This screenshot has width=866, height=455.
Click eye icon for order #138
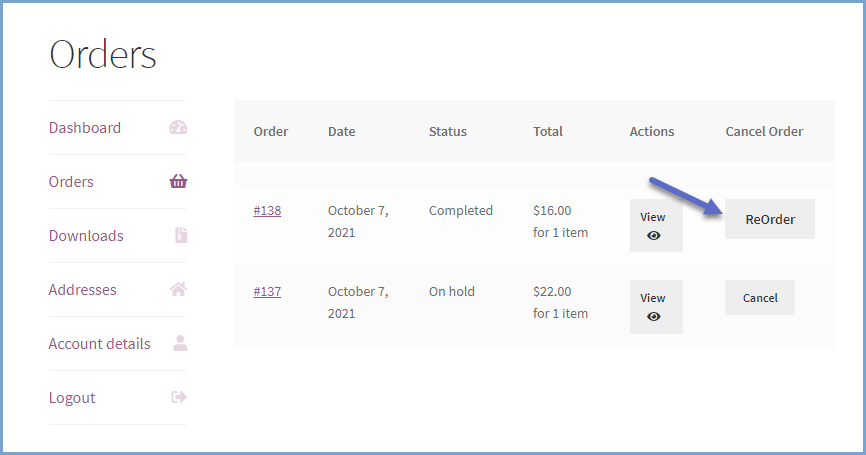(x=653, y=236)
